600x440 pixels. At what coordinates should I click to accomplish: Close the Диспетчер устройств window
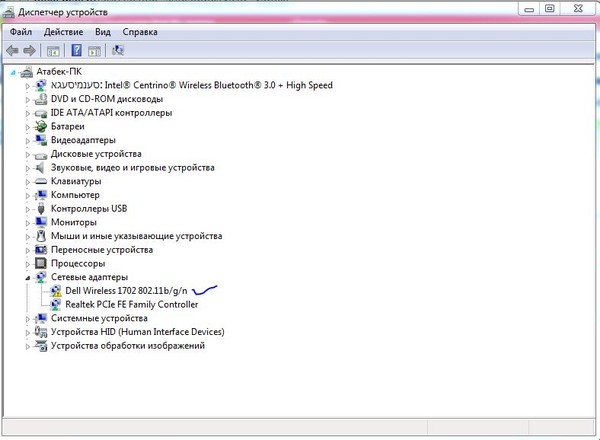(578, 9)
